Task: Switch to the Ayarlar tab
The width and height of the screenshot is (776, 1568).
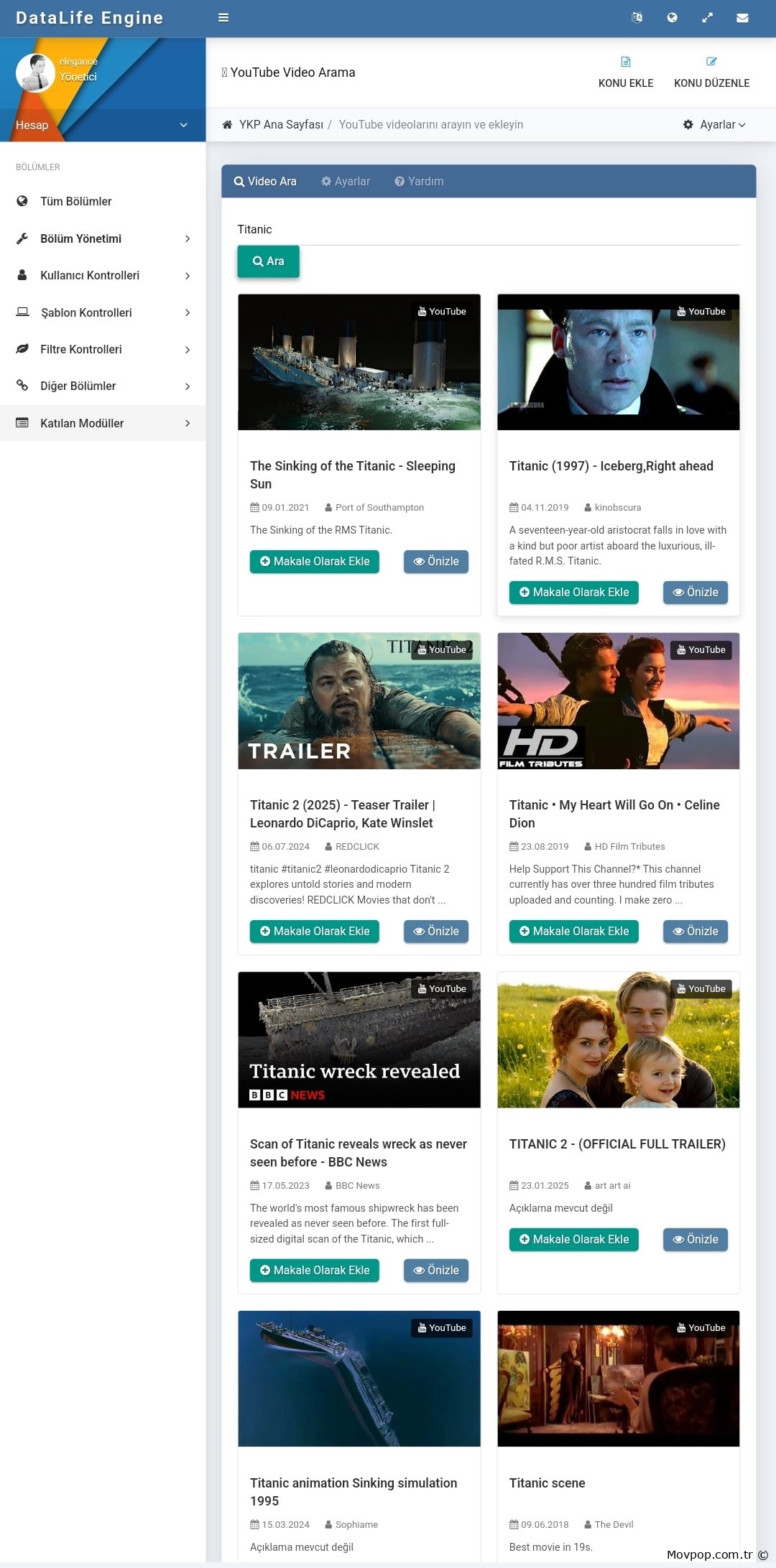Action: tap(346, 181)
